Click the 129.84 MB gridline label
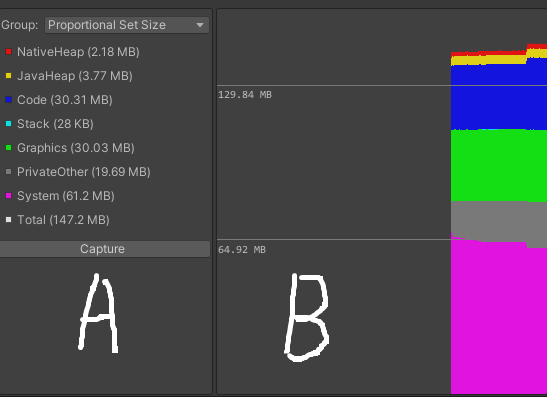This screenshot has height=397, width=547. click(245, 95)
